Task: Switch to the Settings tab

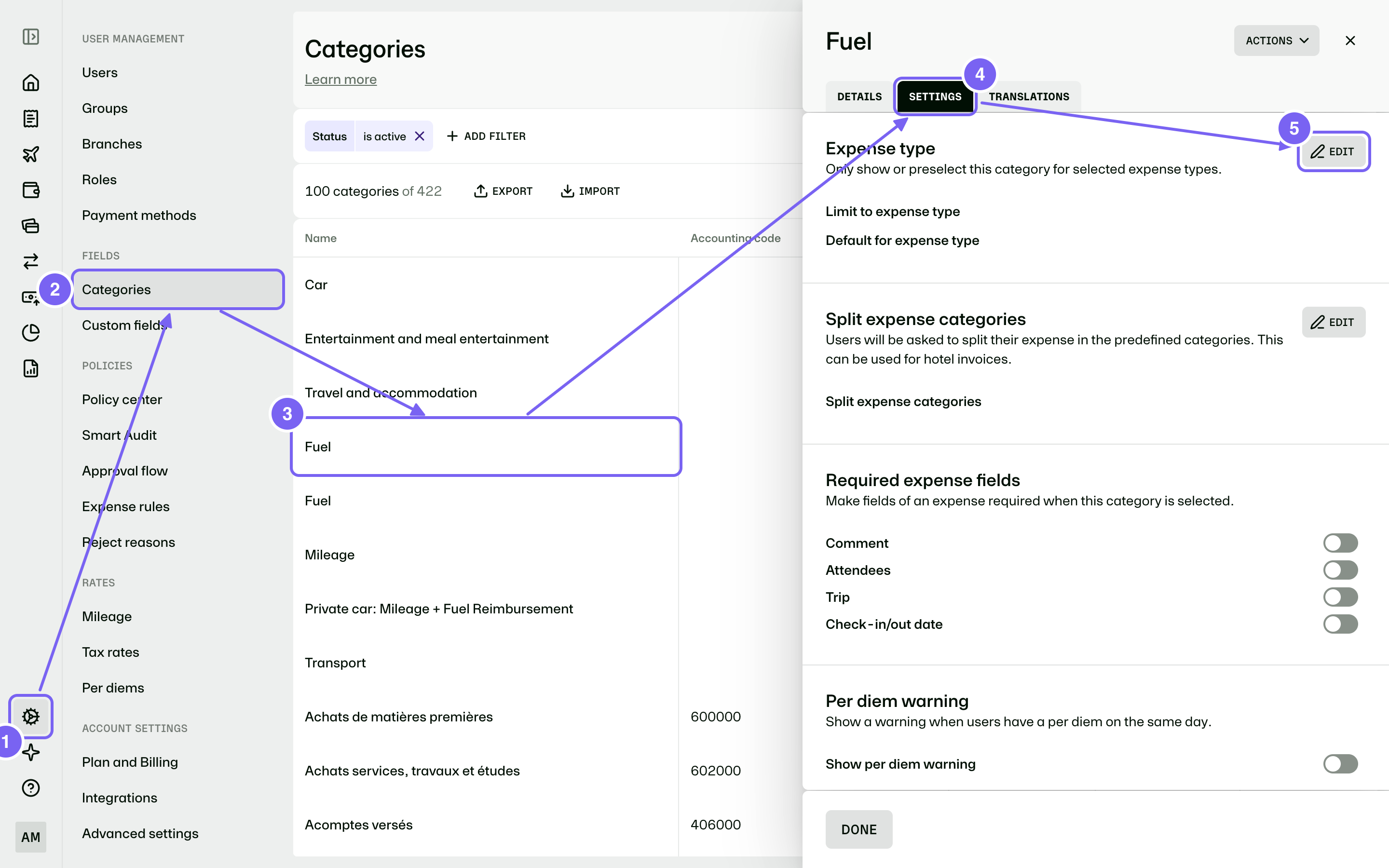Action: pyautogui.click(x=935, y=96)
